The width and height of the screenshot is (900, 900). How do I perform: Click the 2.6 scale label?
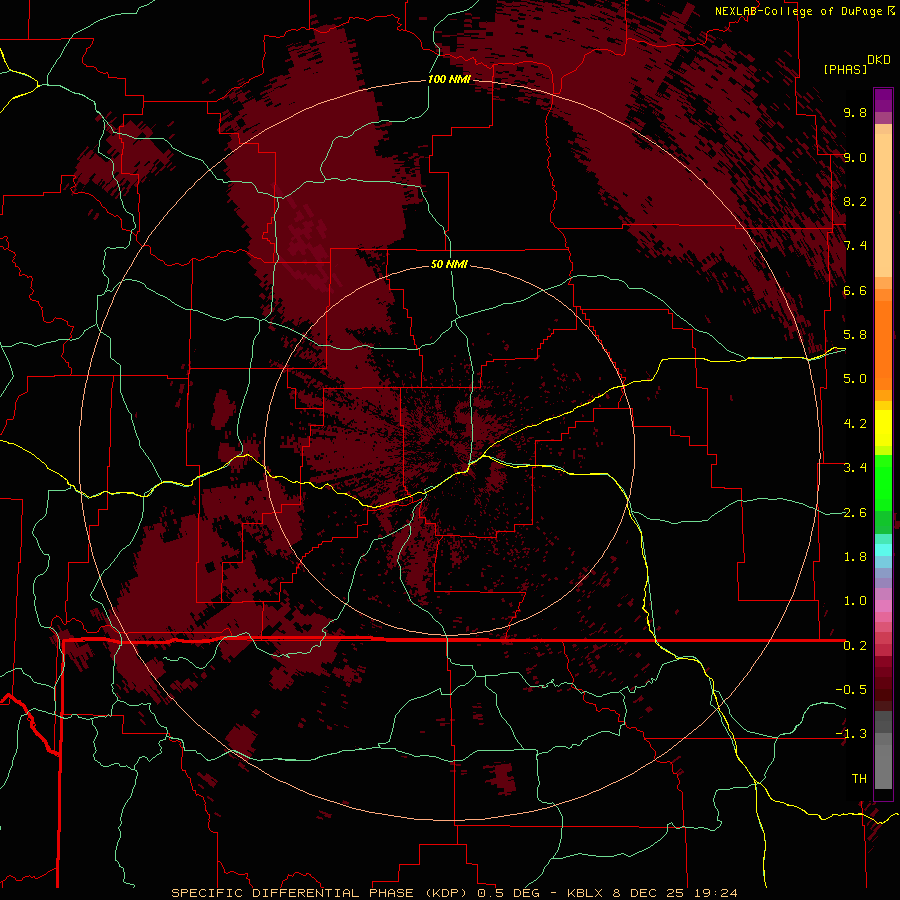click(x=855, y=513)
